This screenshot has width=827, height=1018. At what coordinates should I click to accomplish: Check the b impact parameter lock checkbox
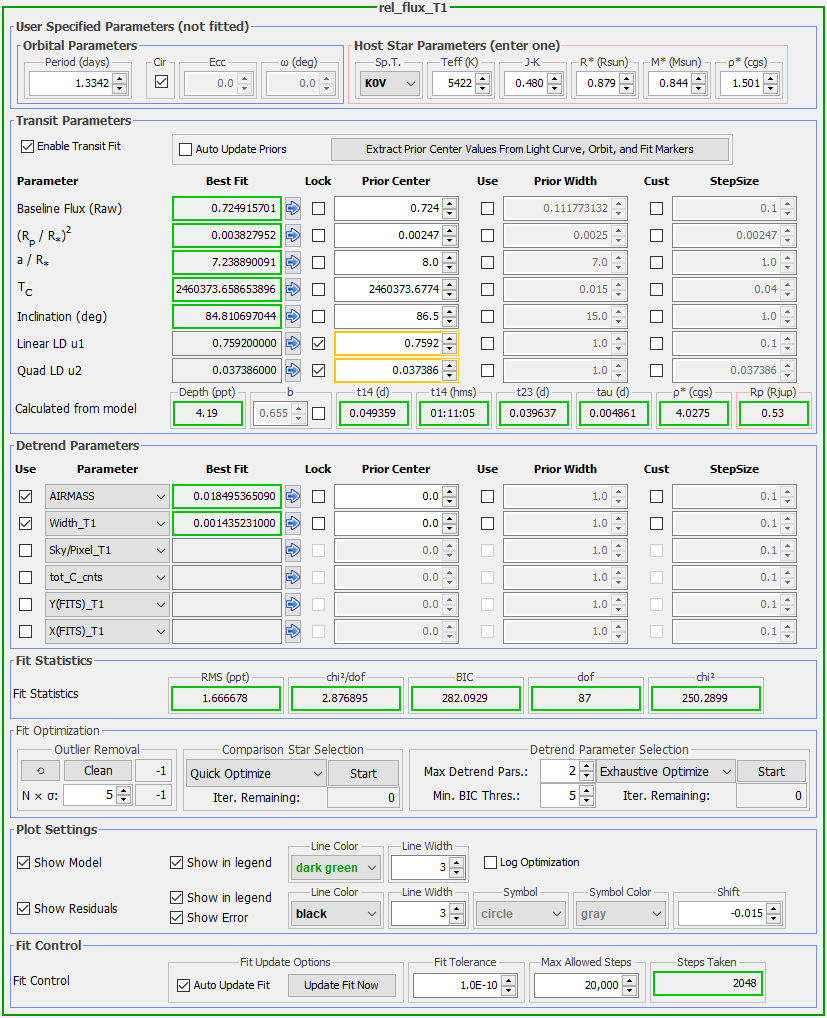pyautogui.click(x=318, y=413)
